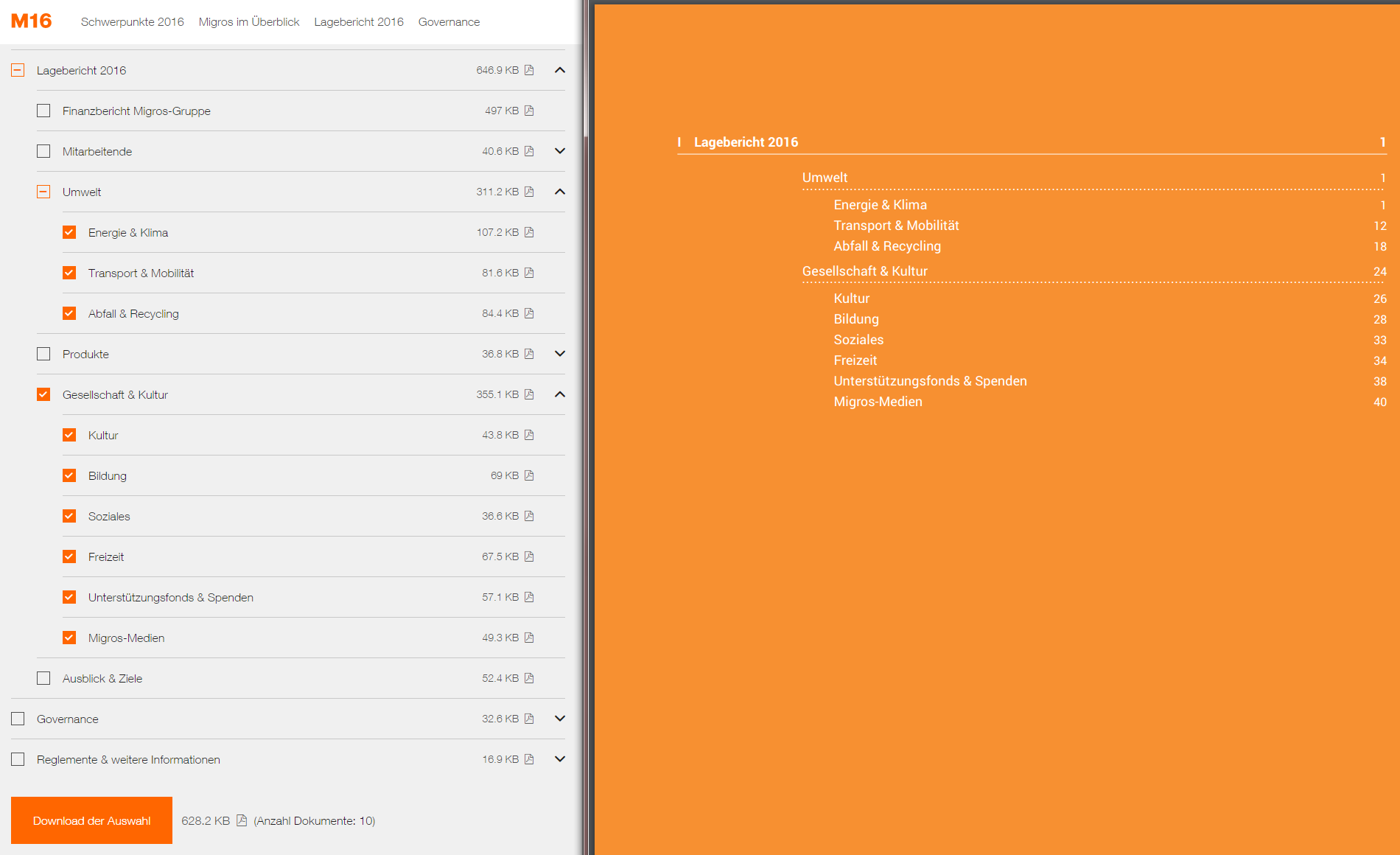Expand the Mitarbeitende section
Screen dimensions: 1400x855
tap(560, 151)
